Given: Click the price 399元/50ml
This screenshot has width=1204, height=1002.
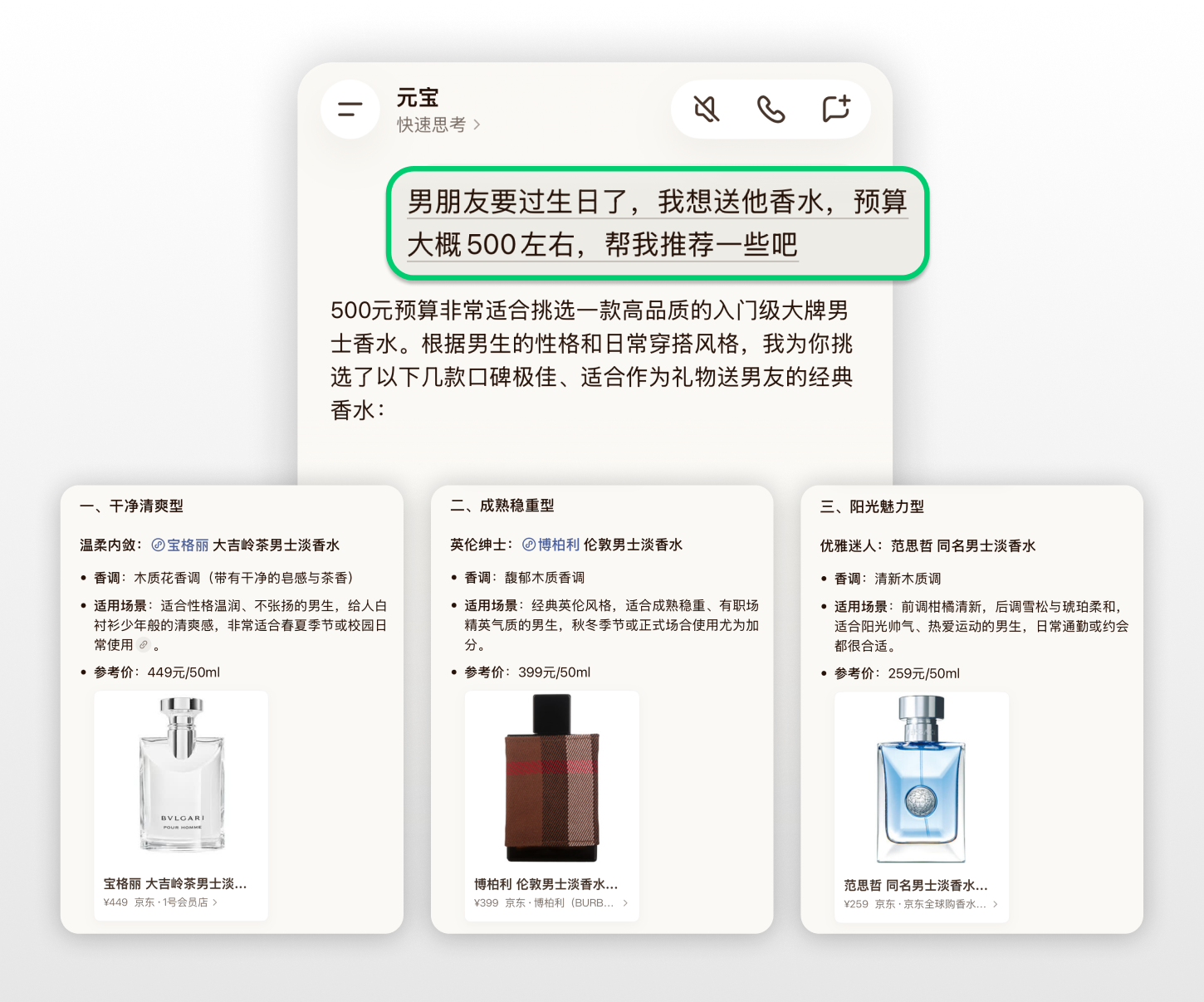Looking at the screenshot, I should click(555, 672).
